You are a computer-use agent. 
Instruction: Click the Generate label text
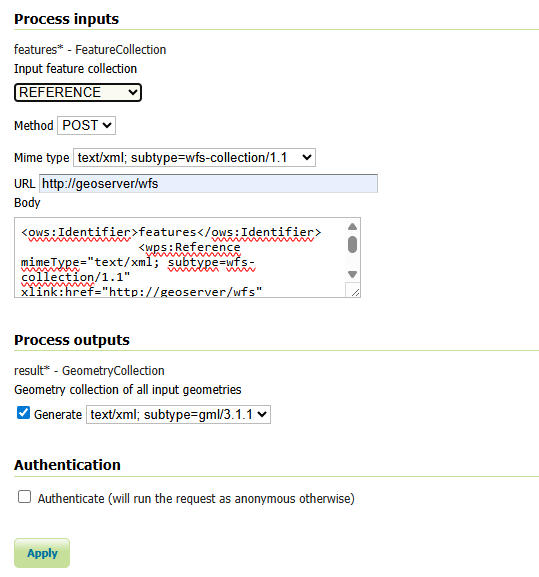tap(58, 415)
